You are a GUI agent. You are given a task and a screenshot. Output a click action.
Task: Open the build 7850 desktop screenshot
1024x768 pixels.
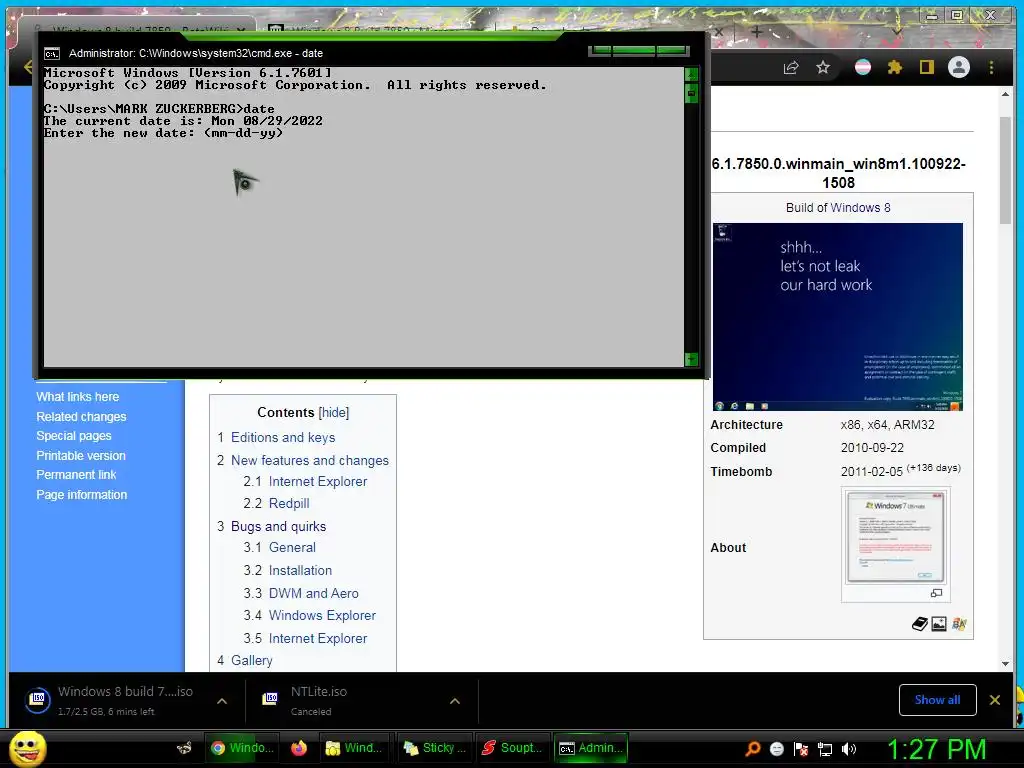[x=837, y=317]
